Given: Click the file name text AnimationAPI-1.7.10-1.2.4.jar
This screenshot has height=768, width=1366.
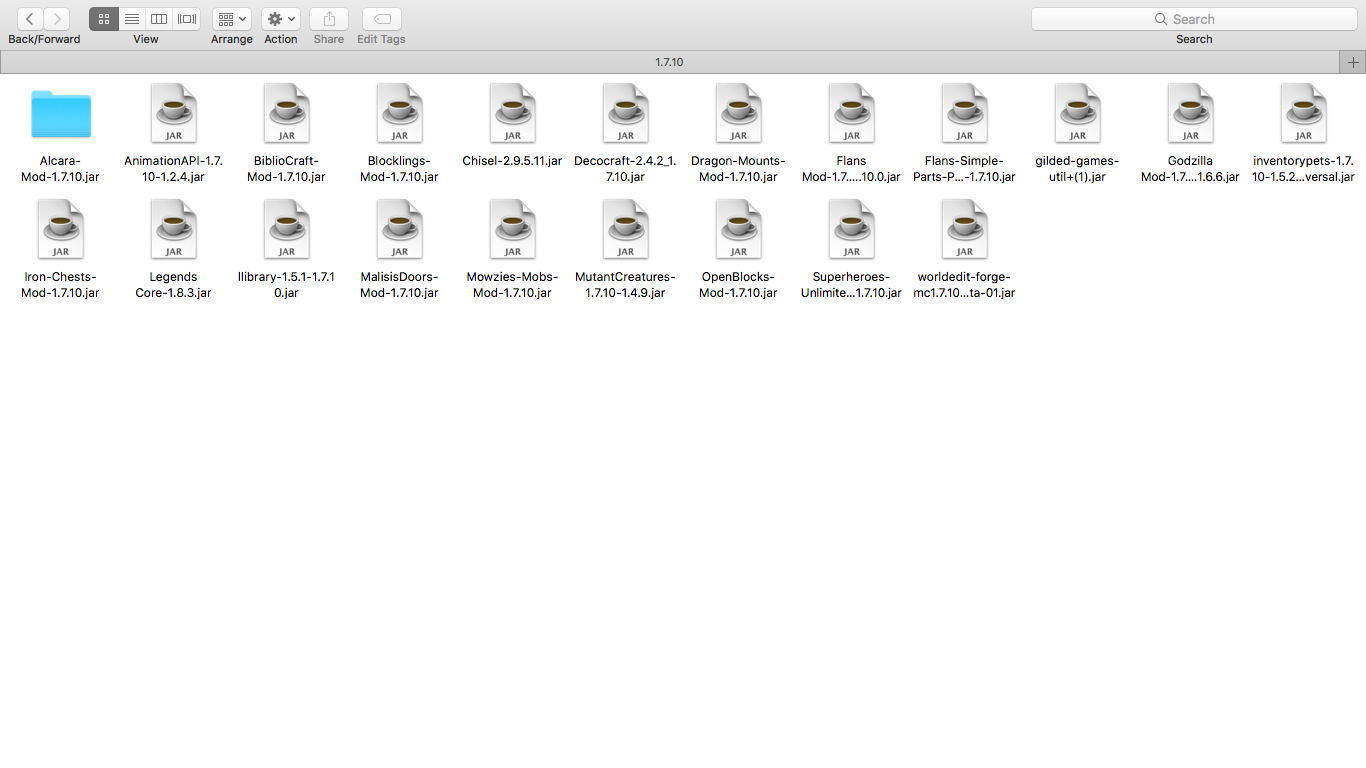Looking at the screenshot, I should coord(174,169).
